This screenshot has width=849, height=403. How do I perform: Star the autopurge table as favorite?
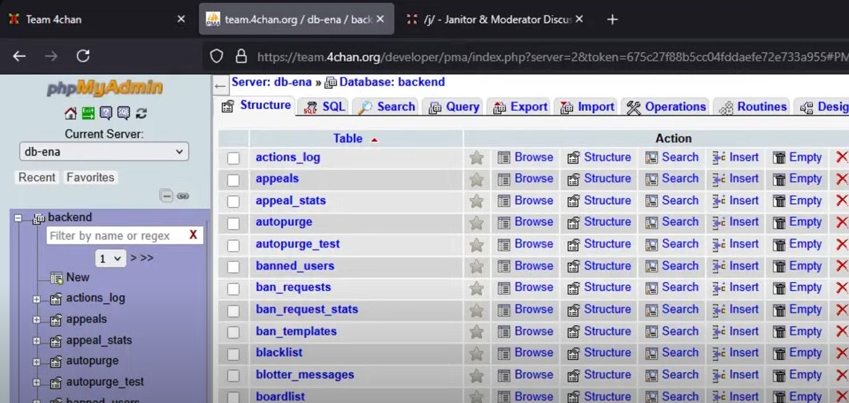(476, 223)
